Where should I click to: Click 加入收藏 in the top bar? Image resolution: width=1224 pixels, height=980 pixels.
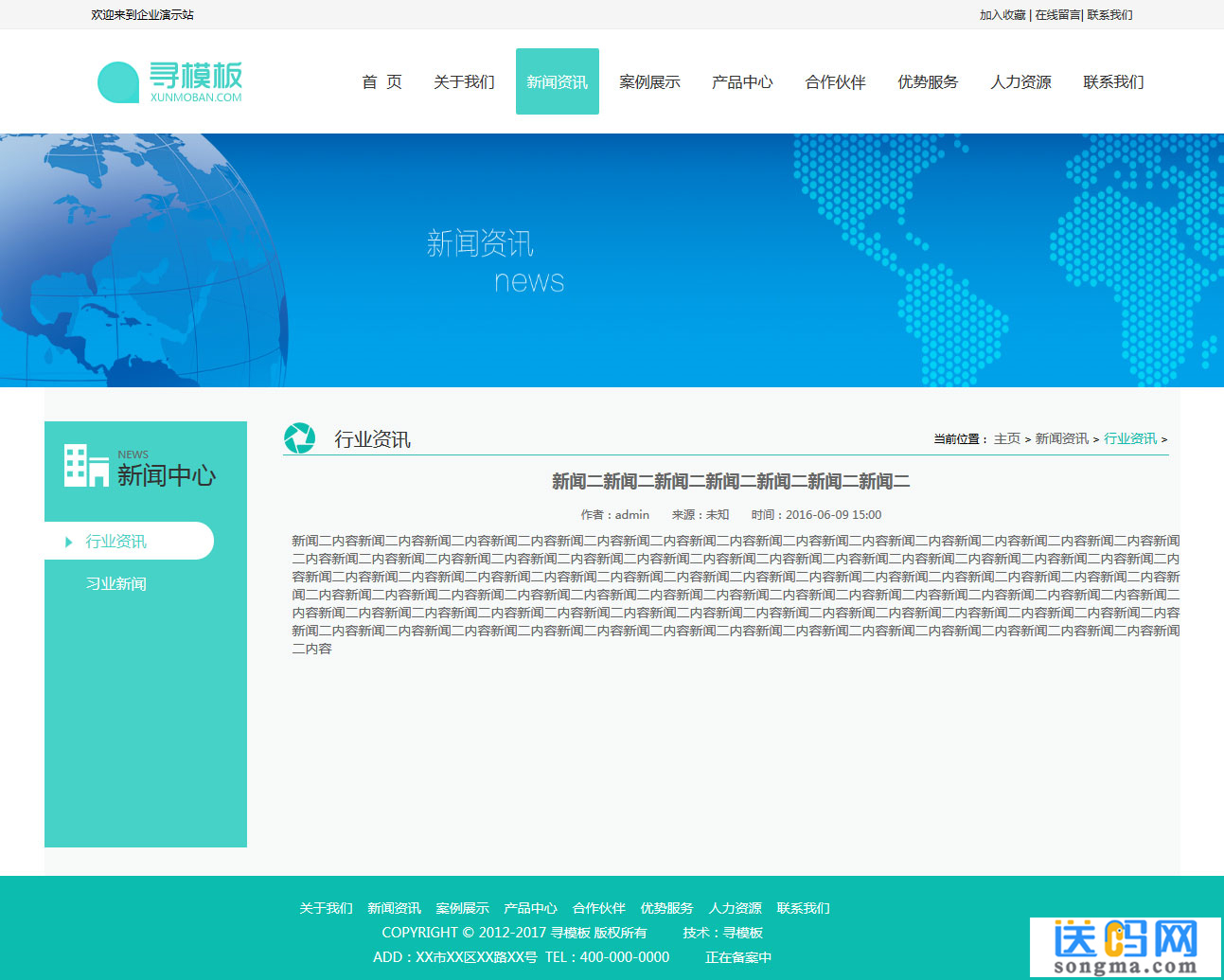click(x=1002, y=15)
